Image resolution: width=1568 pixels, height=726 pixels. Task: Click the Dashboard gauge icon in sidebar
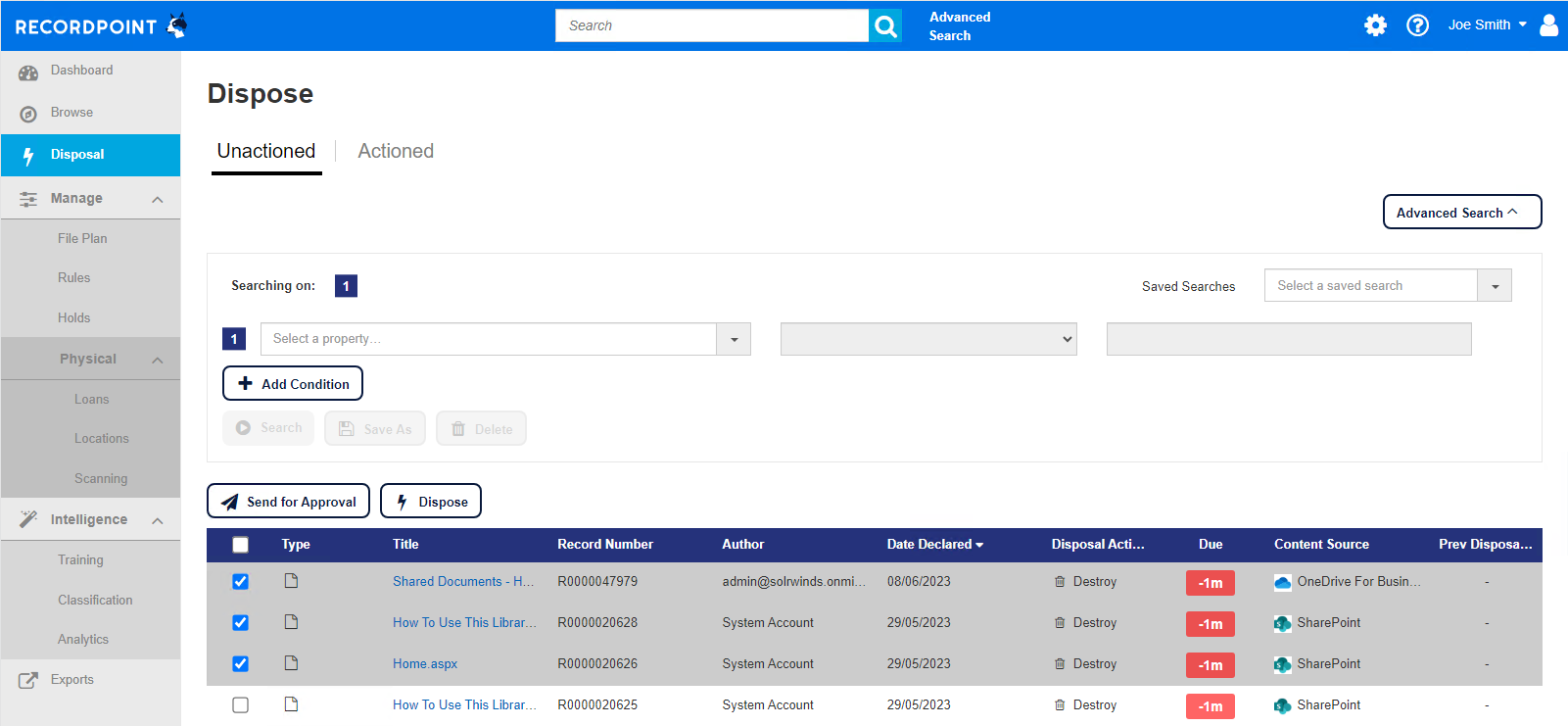pos(28,72)
